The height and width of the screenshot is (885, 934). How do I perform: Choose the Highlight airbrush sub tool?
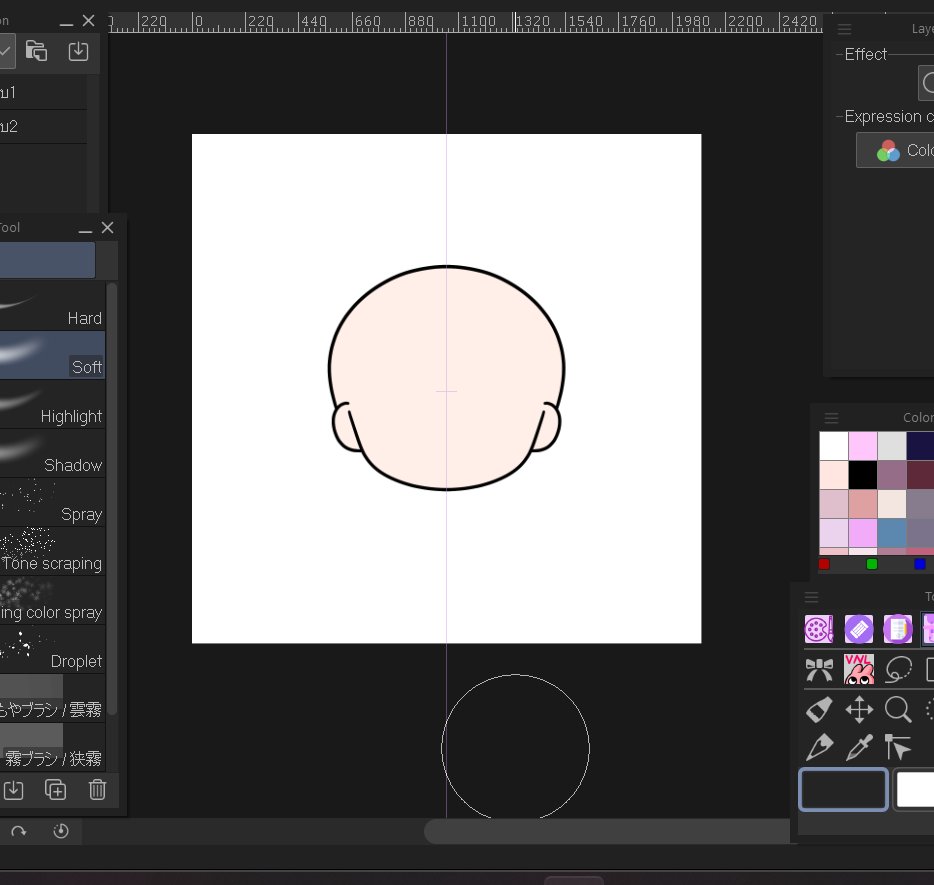(x=52, y=404)
